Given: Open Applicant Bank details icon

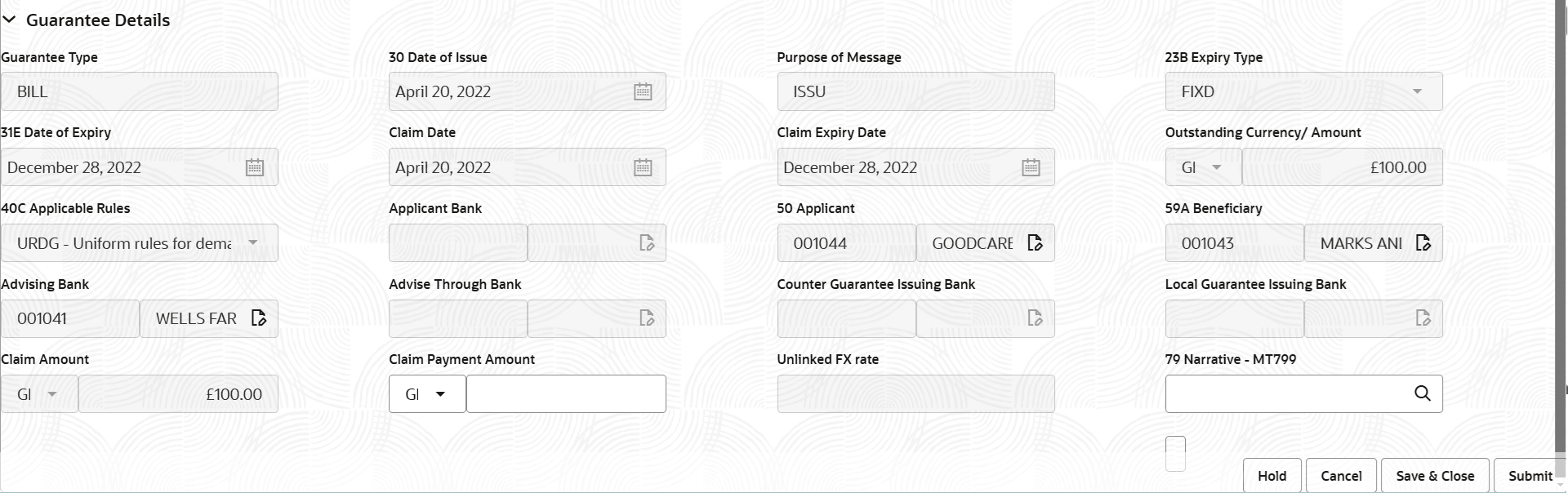Looking at the screenshot, I should [647, 243].
